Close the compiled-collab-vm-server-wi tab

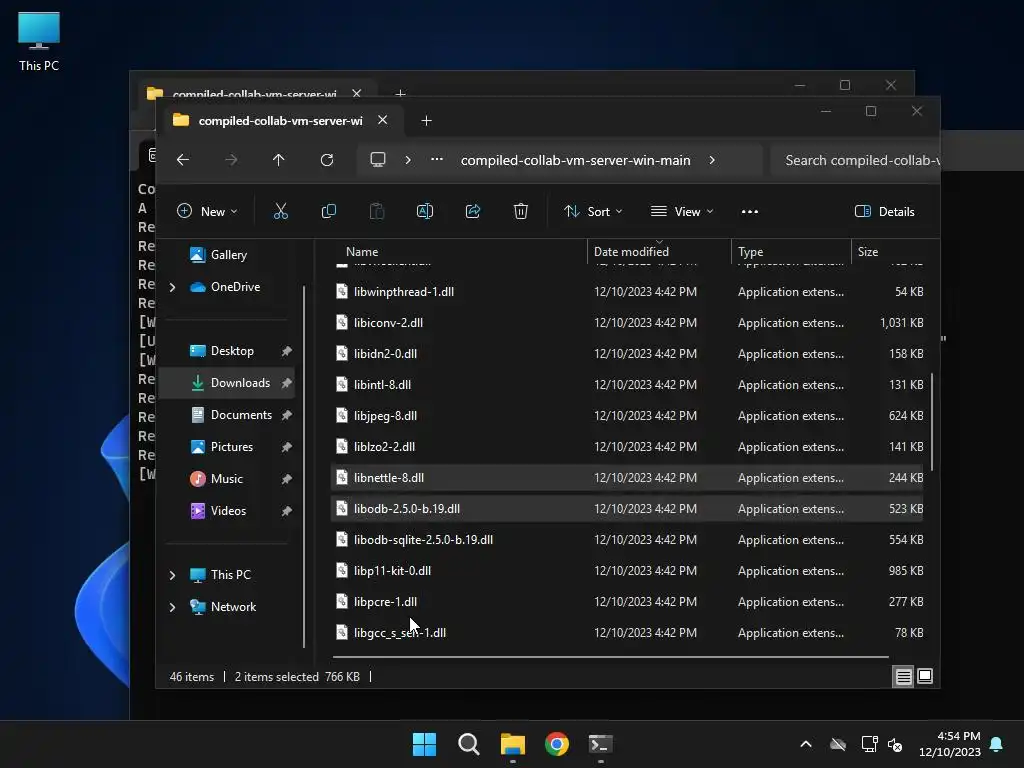[x=383, y=120]
